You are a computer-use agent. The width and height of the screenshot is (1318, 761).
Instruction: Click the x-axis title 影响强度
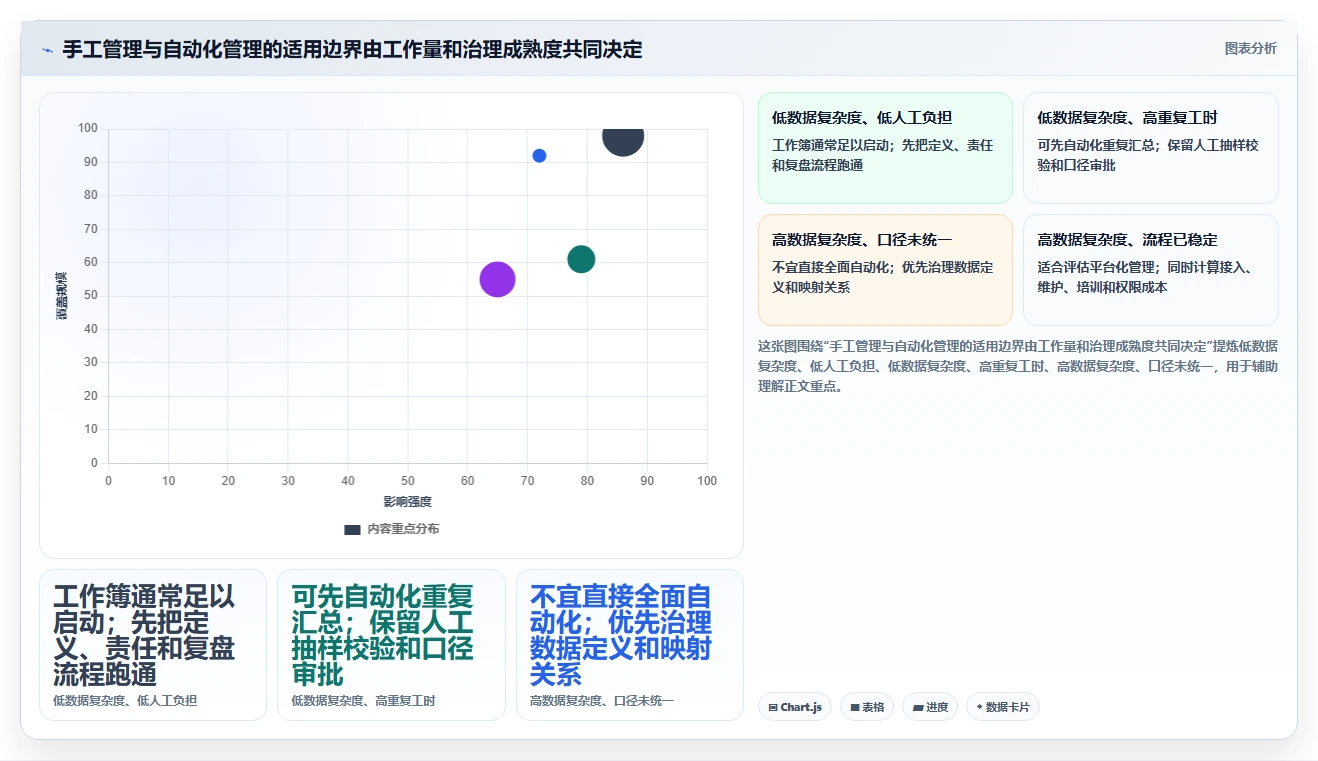point(408,502)
